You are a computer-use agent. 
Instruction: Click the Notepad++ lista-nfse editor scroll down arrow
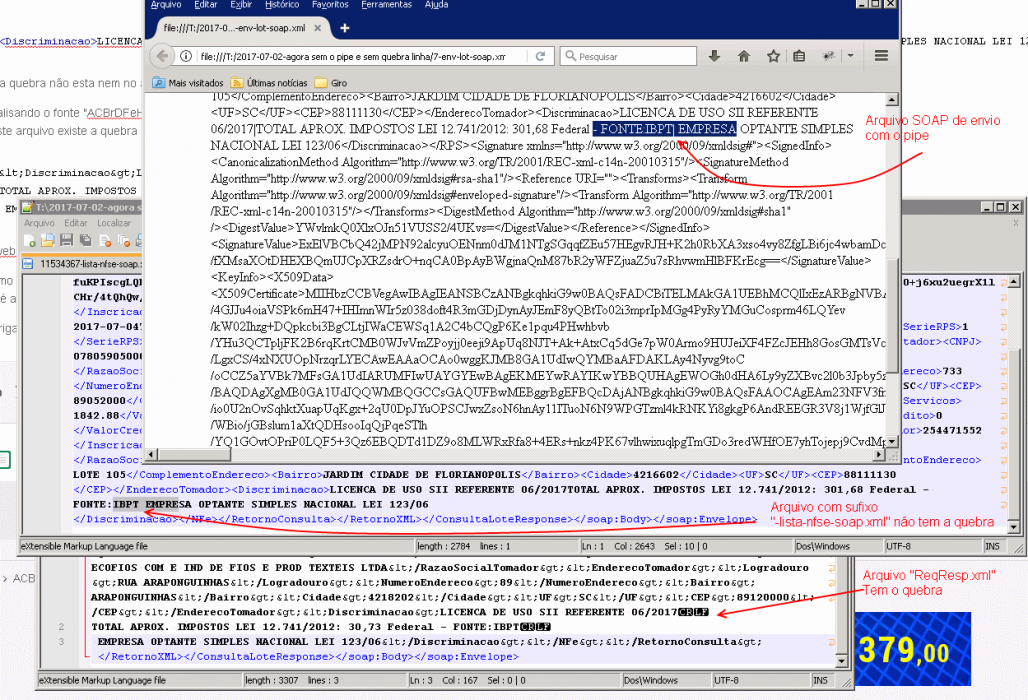1014,527
